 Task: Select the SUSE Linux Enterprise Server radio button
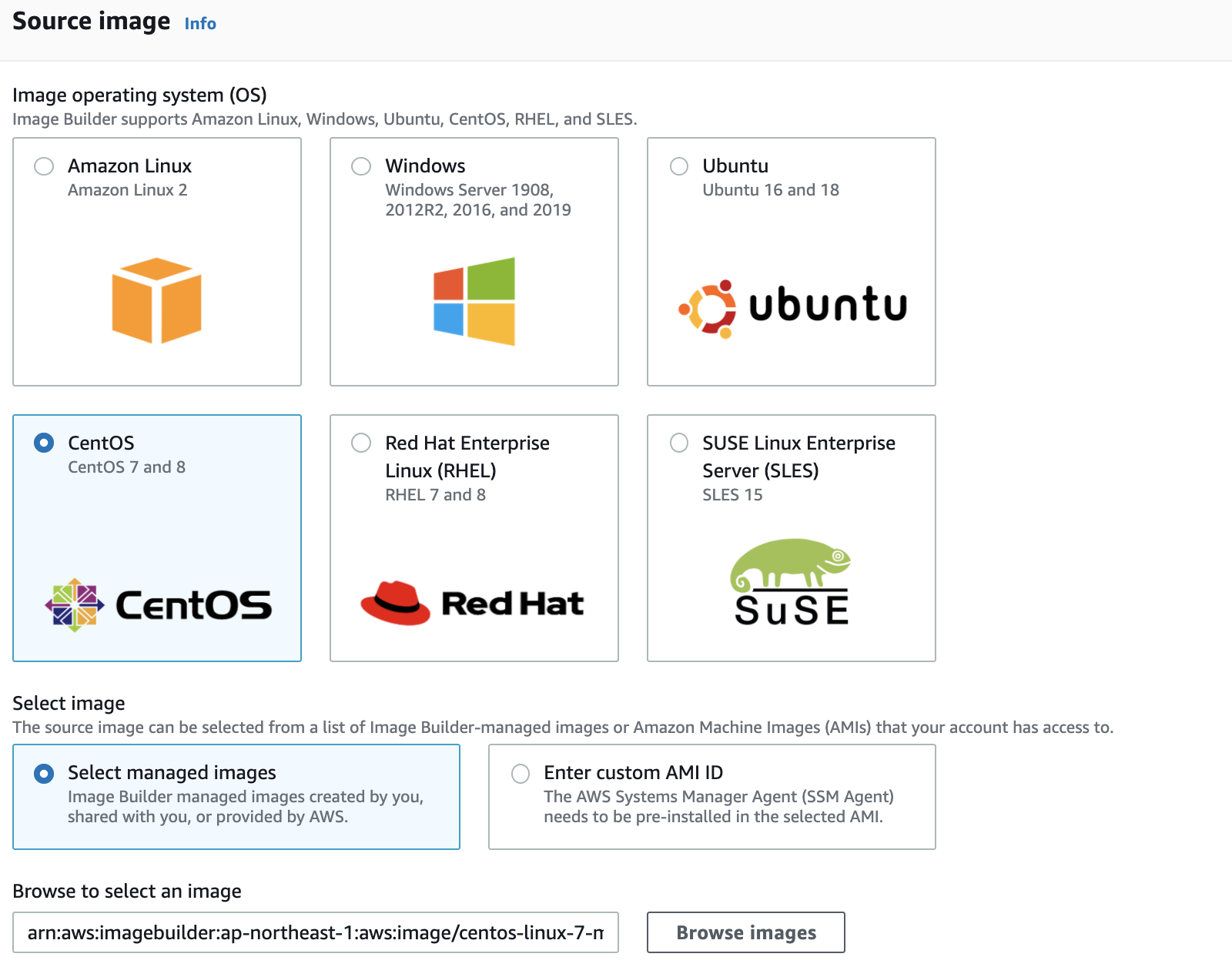click(x=679, y=443)
